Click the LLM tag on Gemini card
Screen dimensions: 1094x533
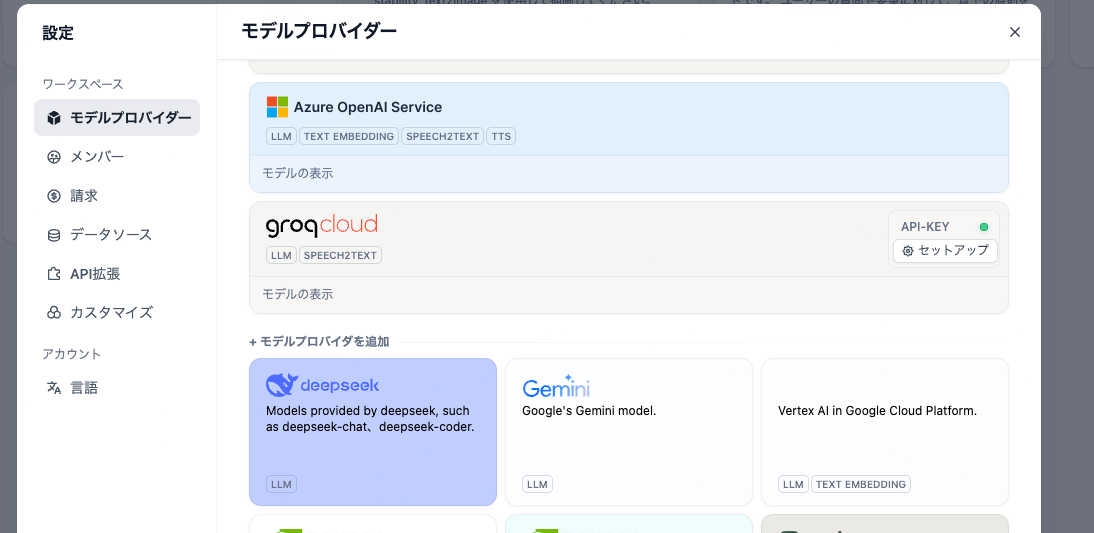(x=537, y=484)
